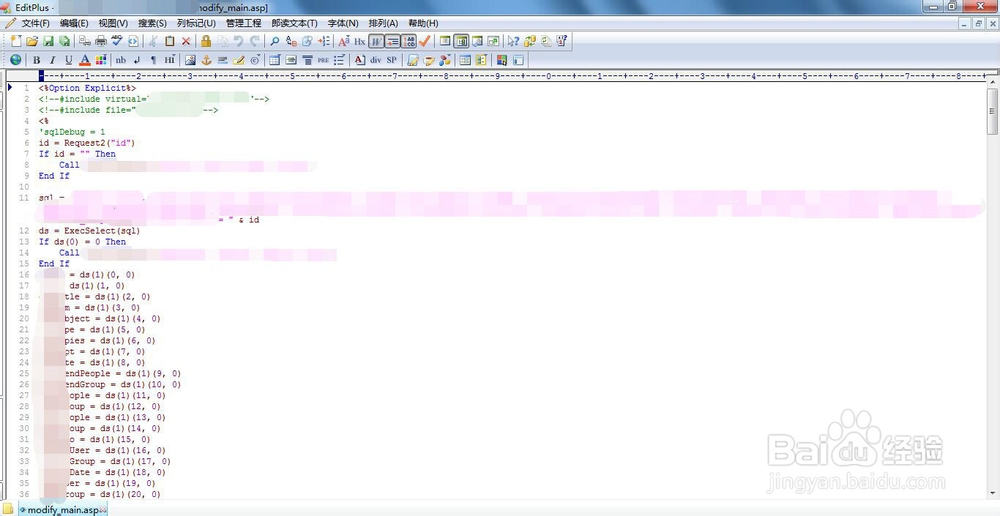Open 管理工程 menu

coord(244,23)
